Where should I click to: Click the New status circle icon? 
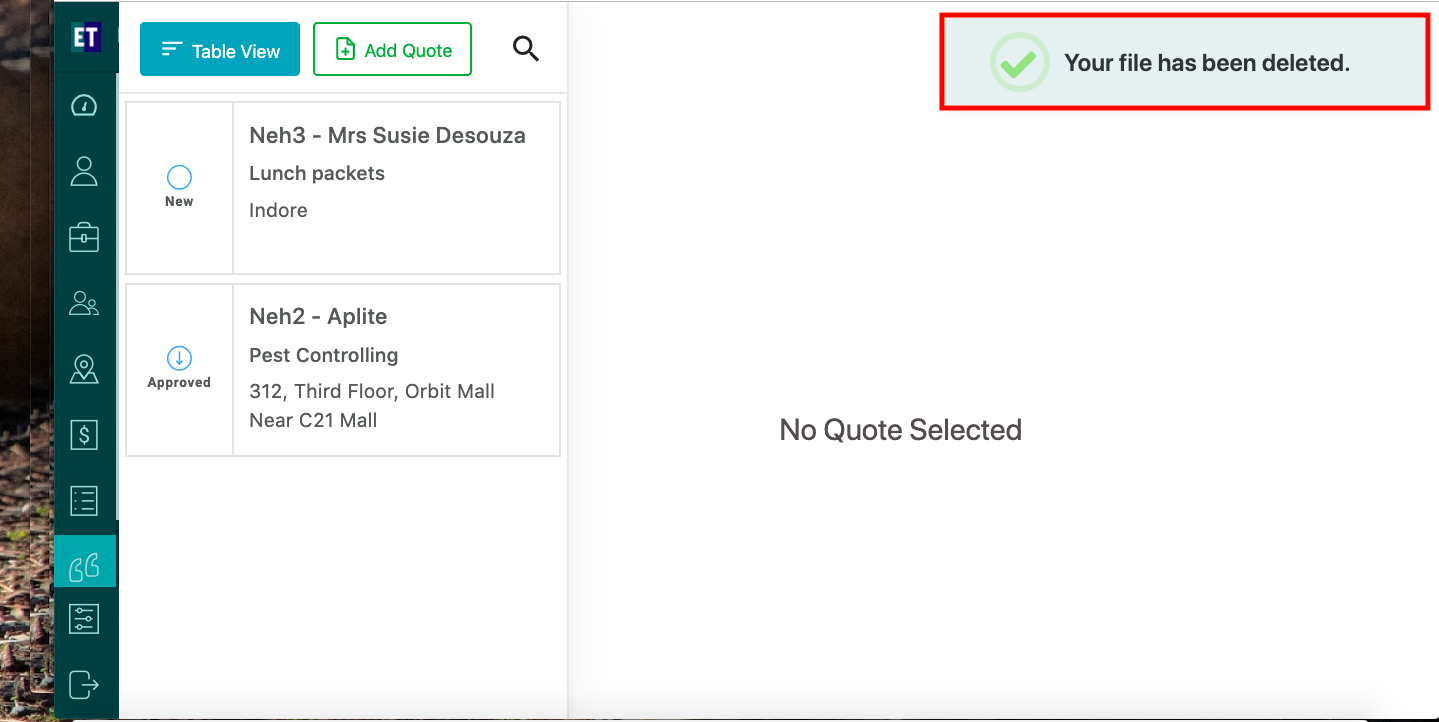click(179, 177)
